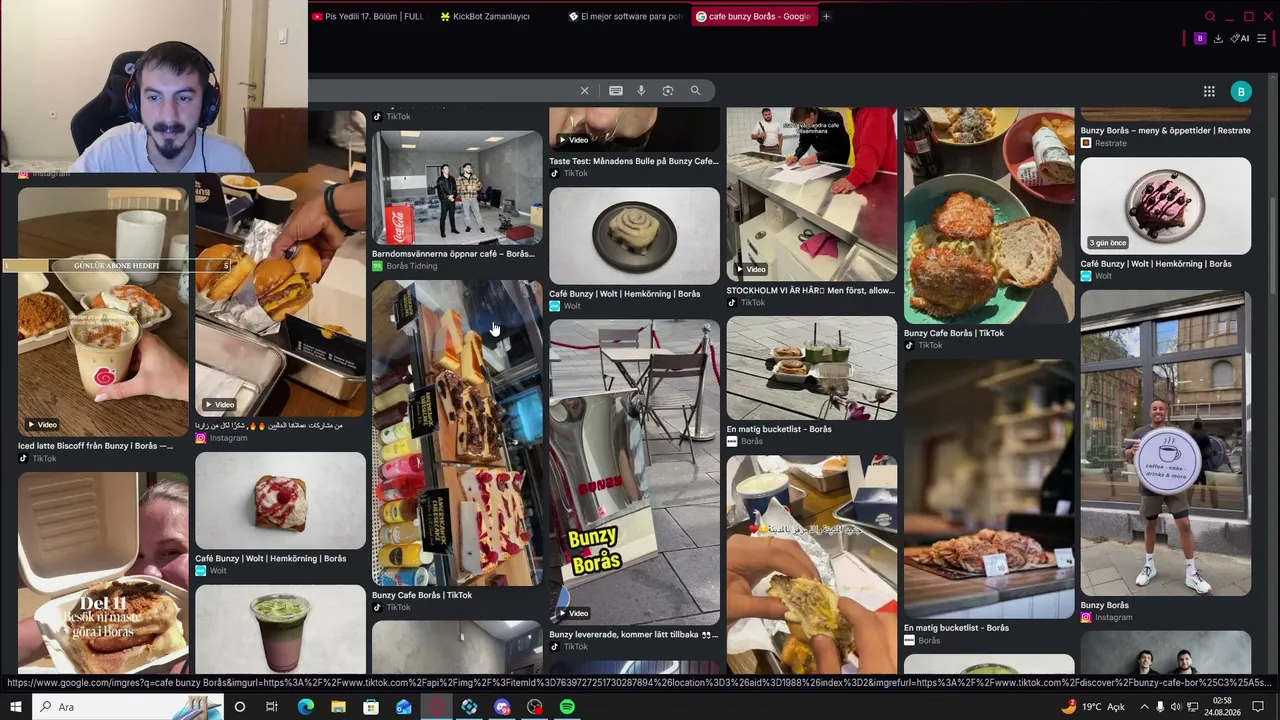Open staff at steel counter video thumbnail
Image resolution: width=1280 pixels, height=720 pixels.
(x=812, y=194)
